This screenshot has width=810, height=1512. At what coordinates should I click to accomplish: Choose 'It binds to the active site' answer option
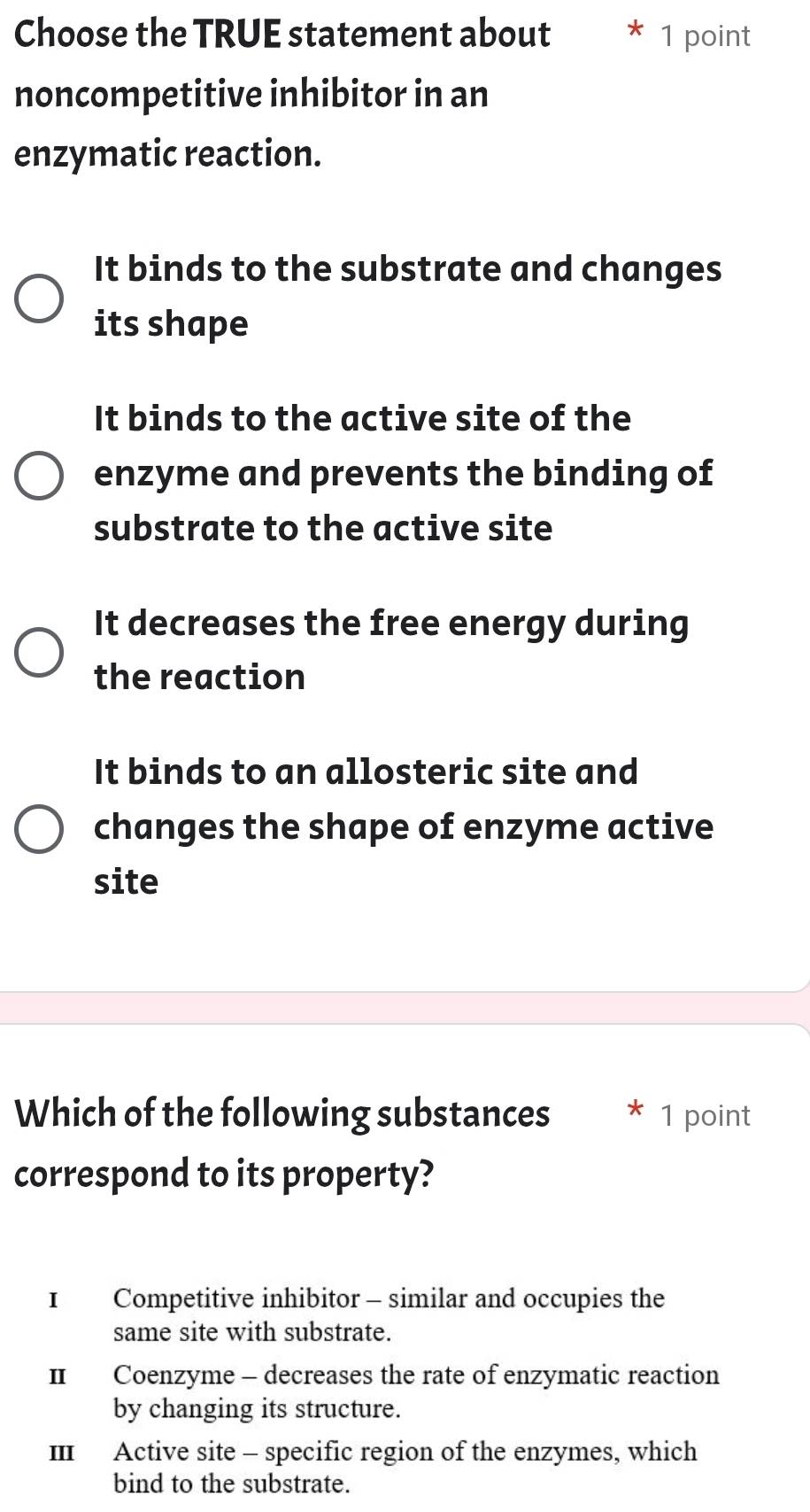click(40, 474)
